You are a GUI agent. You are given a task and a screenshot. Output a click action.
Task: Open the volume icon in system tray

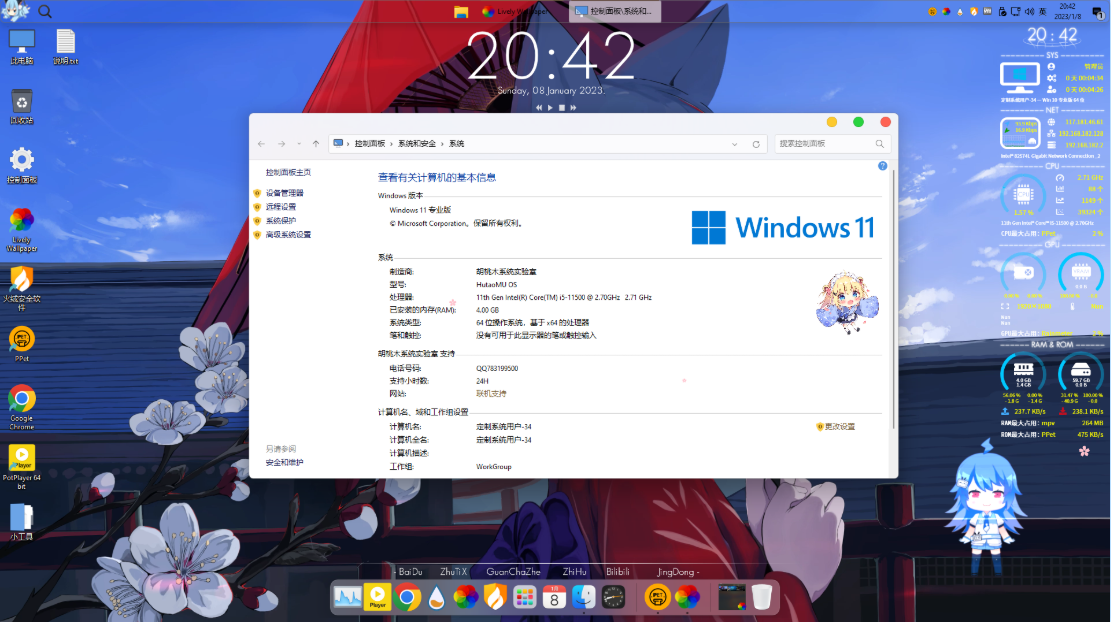tap(1028, 12)
